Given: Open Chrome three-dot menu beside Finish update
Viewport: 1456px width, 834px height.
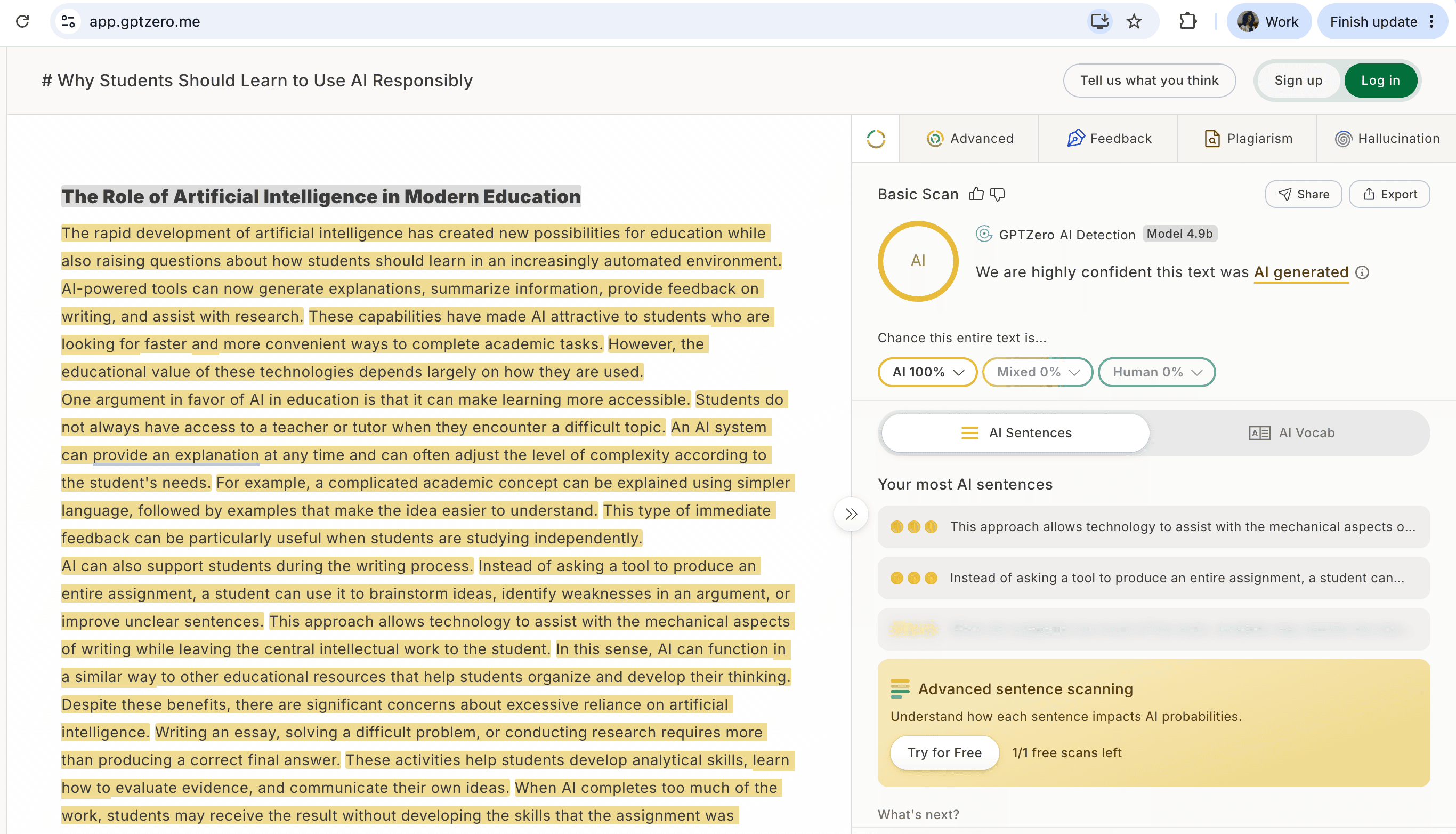Looking at the screenshot, I should (1431, 22).
